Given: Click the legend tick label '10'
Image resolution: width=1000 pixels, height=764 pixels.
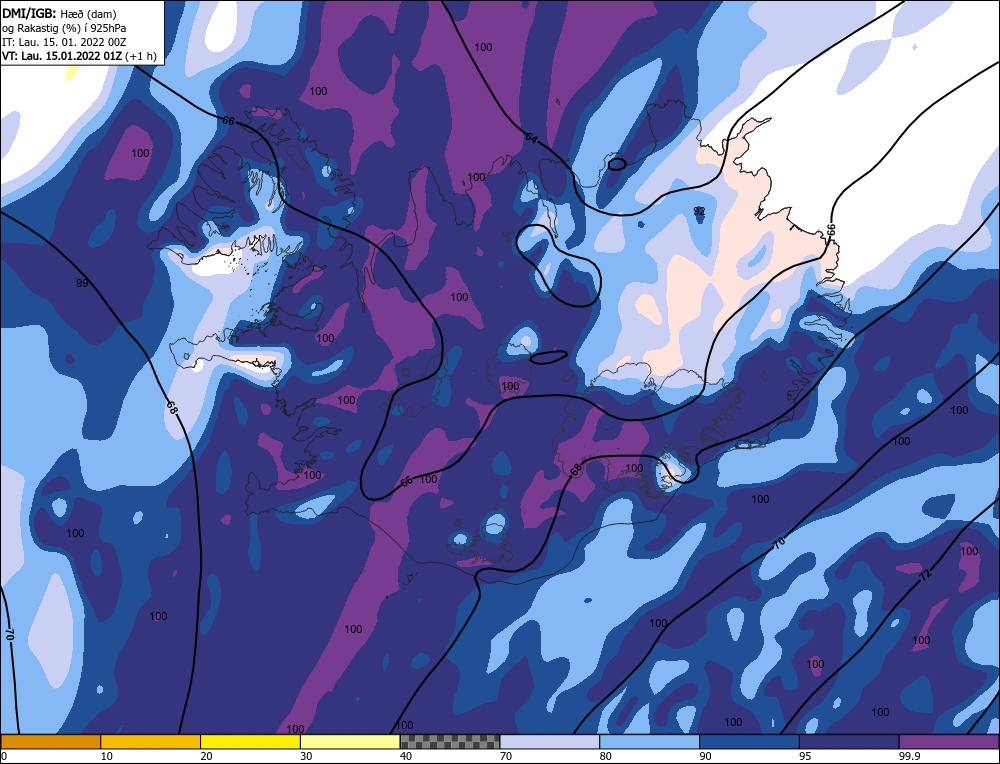Looking at the screenshot, I should pos(107,756).
